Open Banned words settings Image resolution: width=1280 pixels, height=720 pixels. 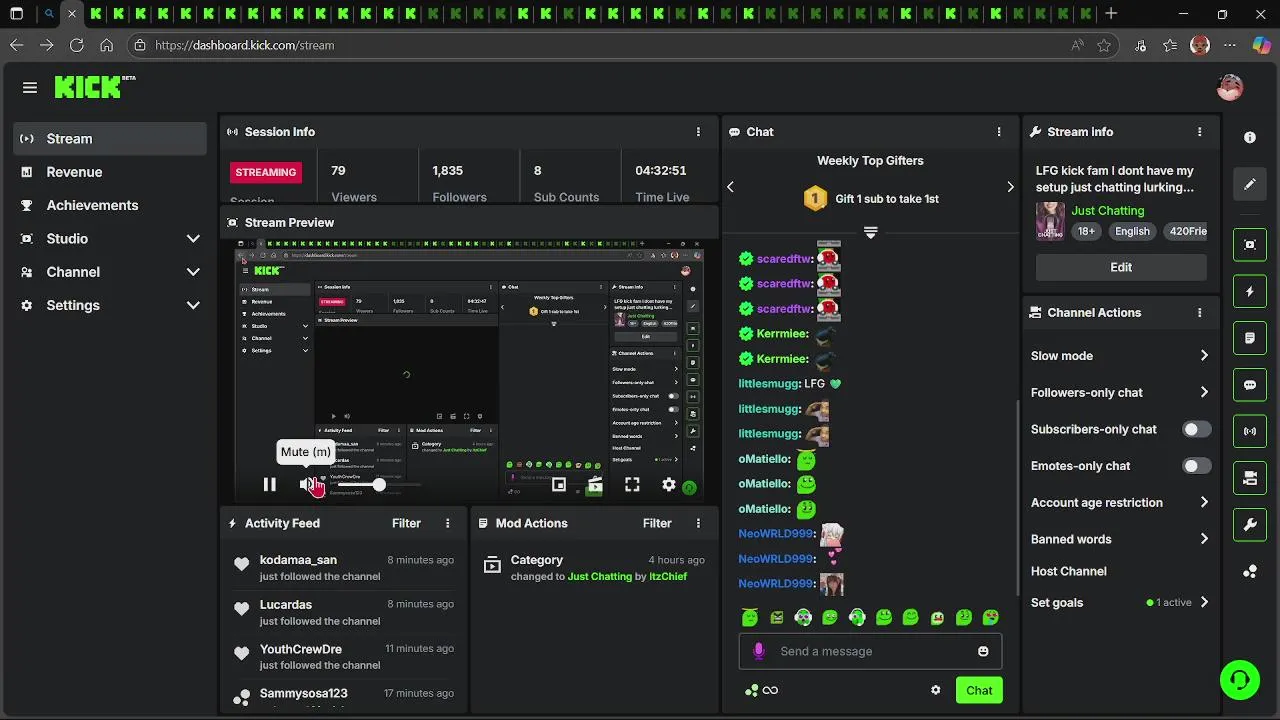coord(1120,539)
